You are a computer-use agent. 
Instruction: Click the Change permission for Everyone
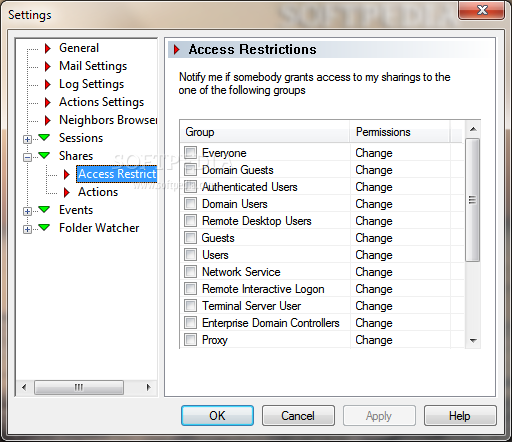point(374,153)
